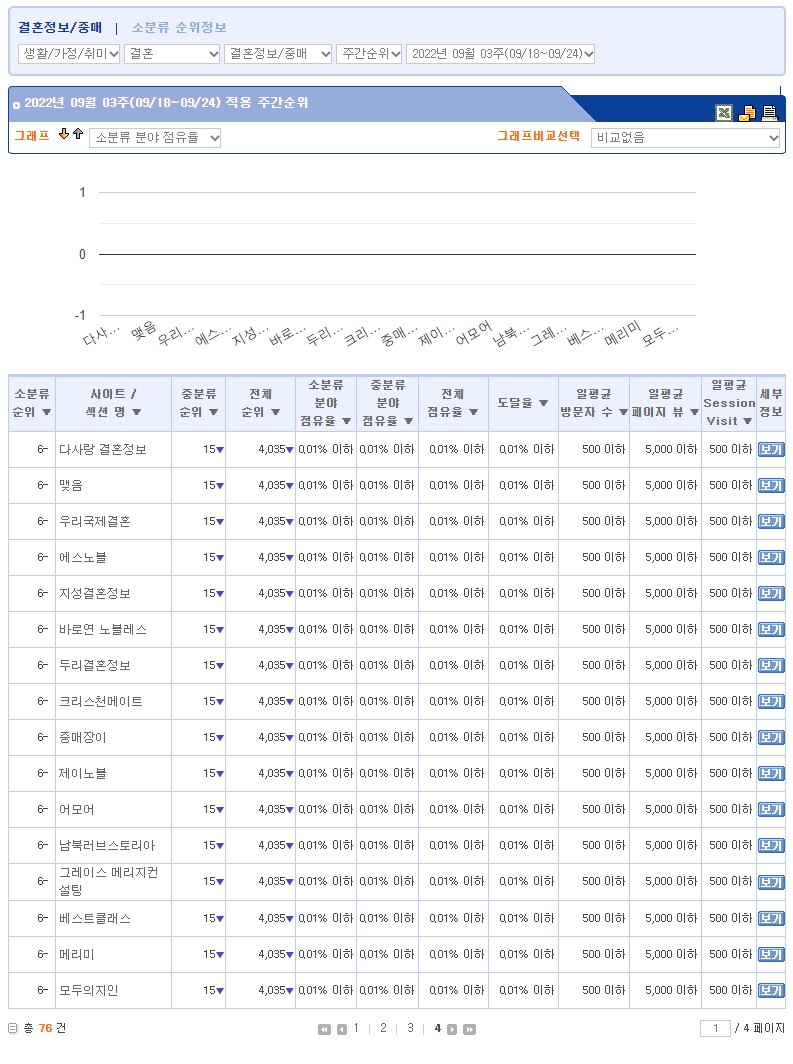This screenshot has width=793, height=1064.
Task: Click the graph up arrow icon
Action: (x=78, y=135)
